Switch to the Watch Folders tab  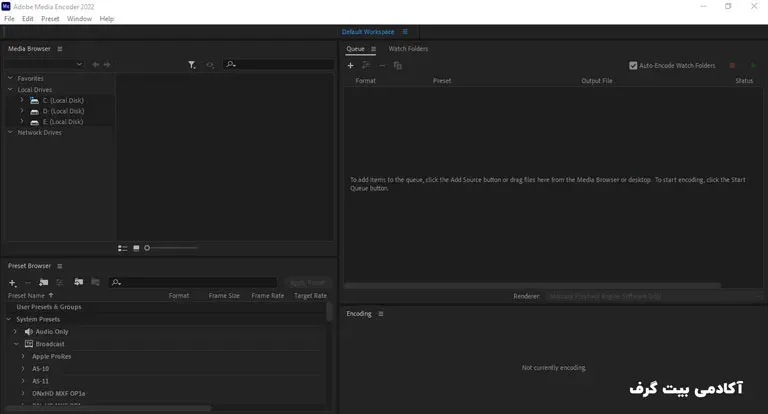pyautogui.click(x=408, y=49)
